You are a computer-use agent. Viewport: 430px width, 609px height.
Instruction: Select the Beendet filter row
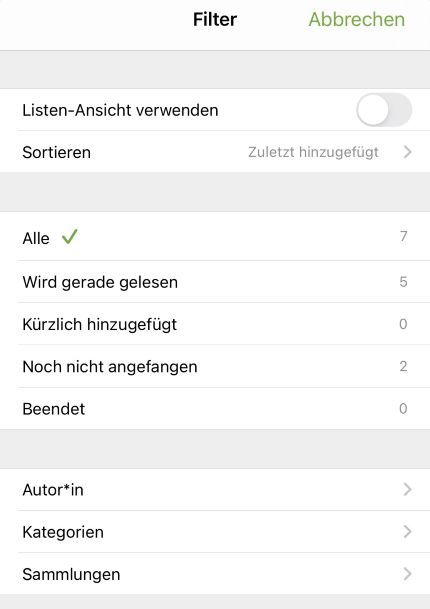[x=215, y=409]
